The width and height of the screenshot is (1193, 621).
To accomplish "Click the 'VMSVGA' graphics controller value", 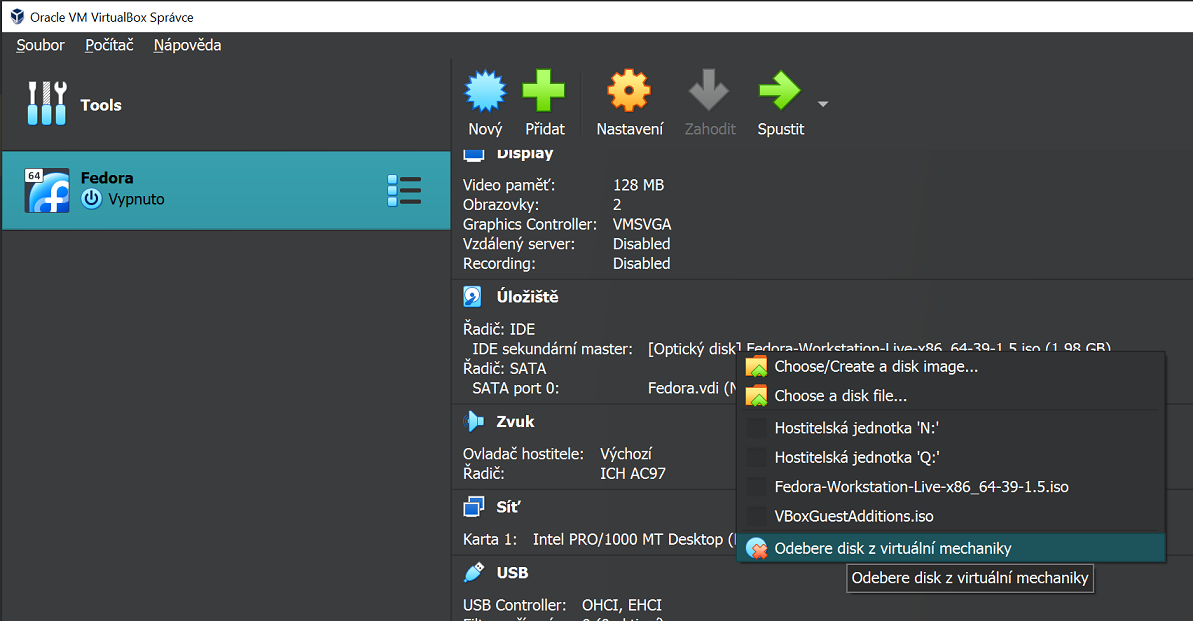I will (x=642, y=225).
